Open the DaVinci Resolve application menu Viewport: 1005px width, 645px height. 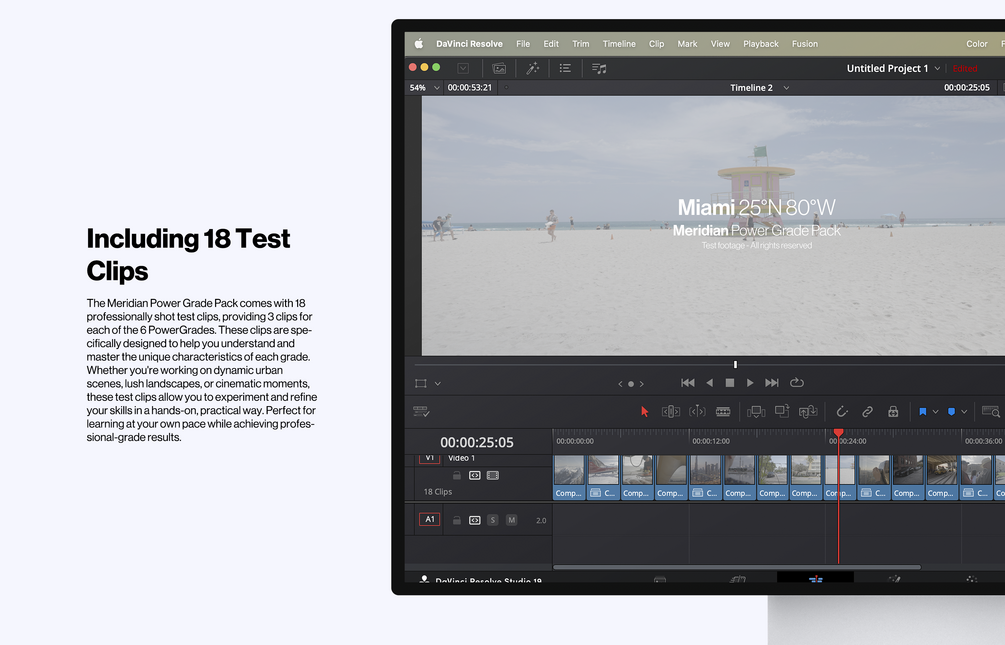point(469,44)
